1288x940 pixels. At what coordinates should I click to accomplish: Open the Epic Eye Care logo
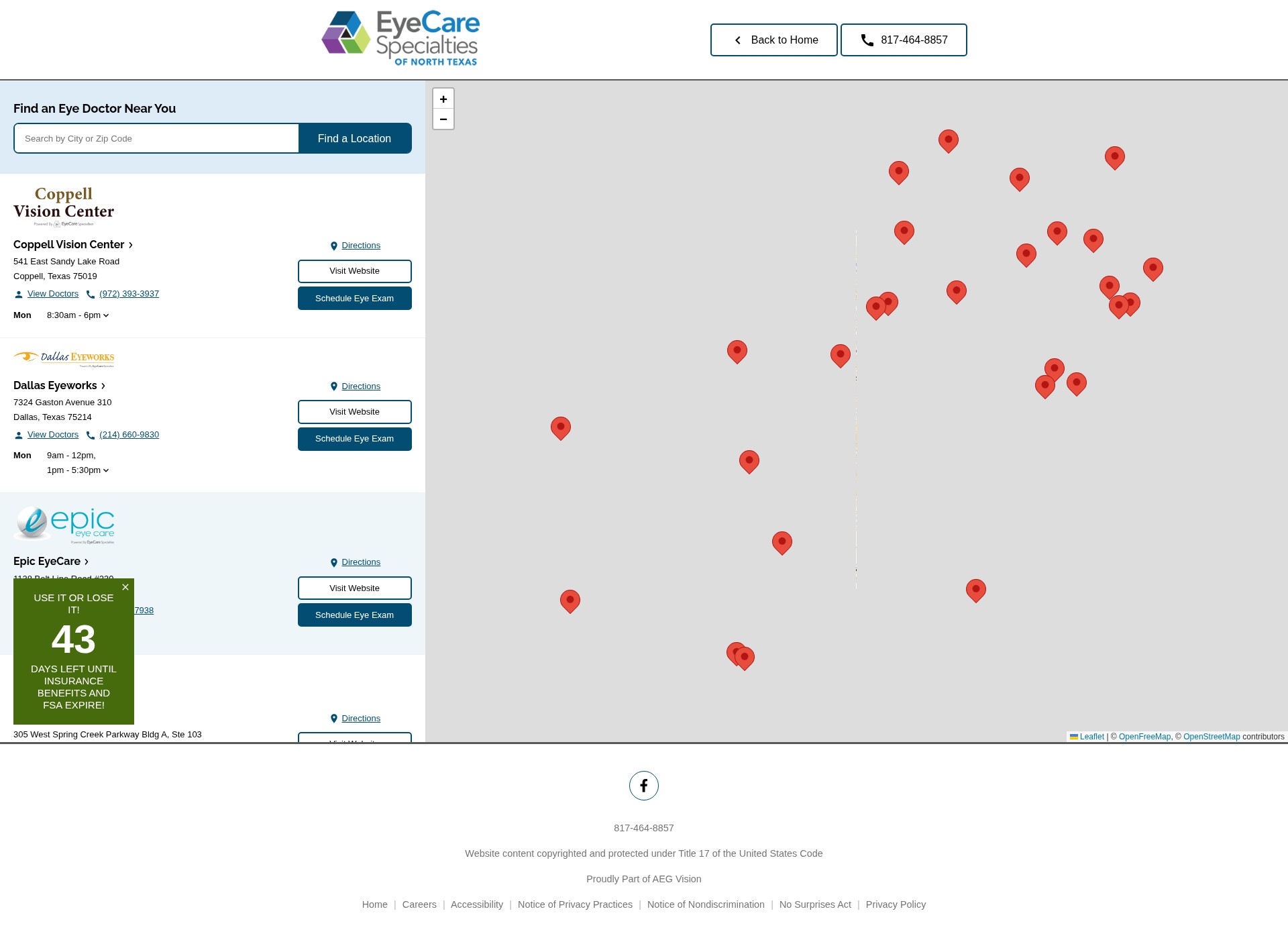coord(64,524)
